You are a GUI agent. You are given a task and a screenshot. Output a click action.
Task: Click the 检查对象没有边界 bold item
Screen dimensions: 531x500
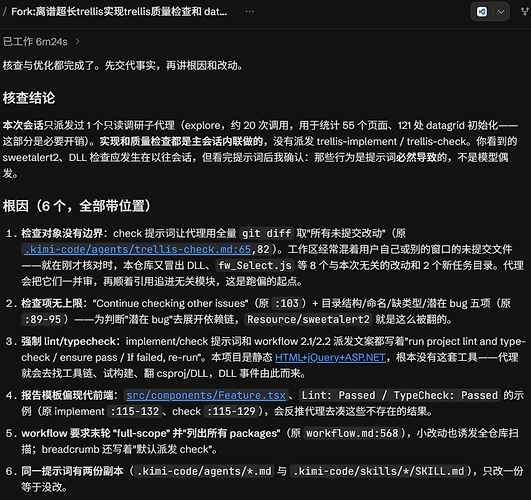[62, 233]
